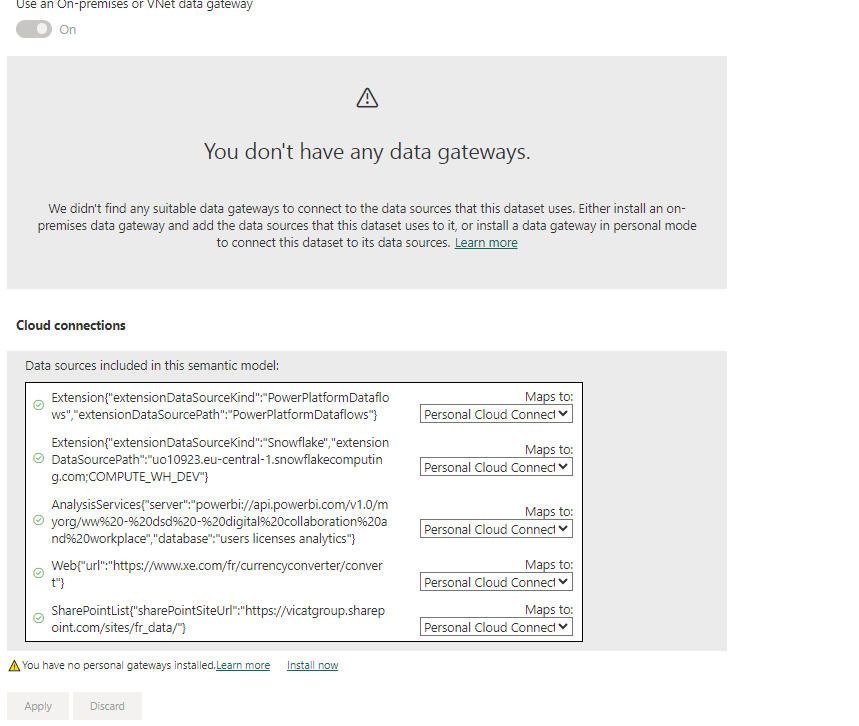Viewport: 859px width, 726px height.
Task: Select the SharePointList vicatgroup source text
Action: (x=218, y=619)
